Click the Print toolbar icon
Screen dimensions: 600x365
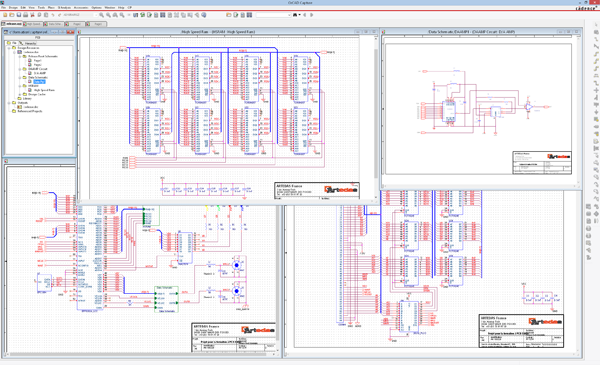tap(25, 15)
